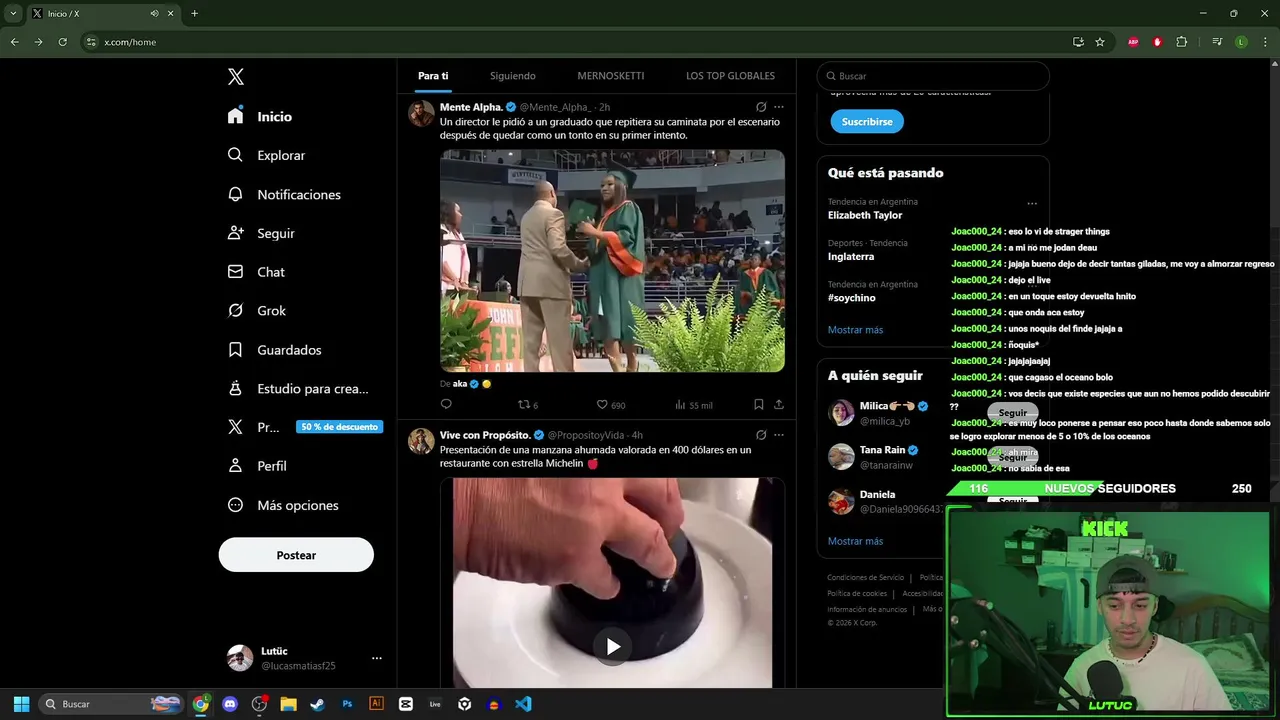Repost the Mente Alpha post
Screen dimensions: 1280x720
coord(527,405)
